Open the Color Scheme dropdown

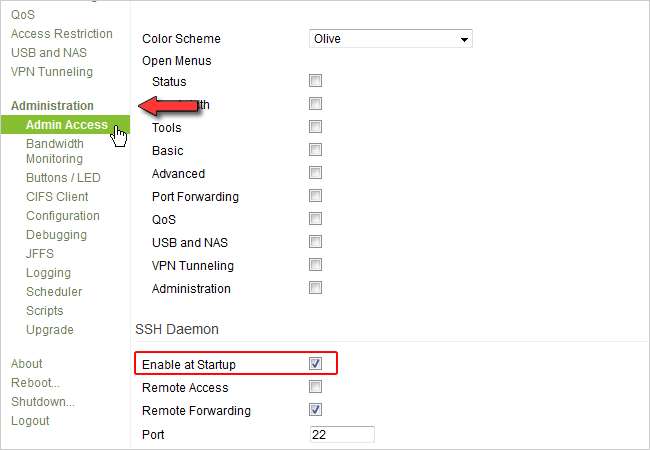click(x=391, y=39)
